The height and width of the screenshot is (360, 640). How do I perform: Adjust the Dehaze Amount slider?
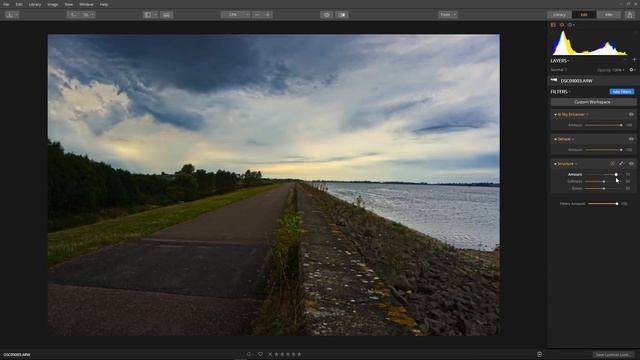pos(603,150)
